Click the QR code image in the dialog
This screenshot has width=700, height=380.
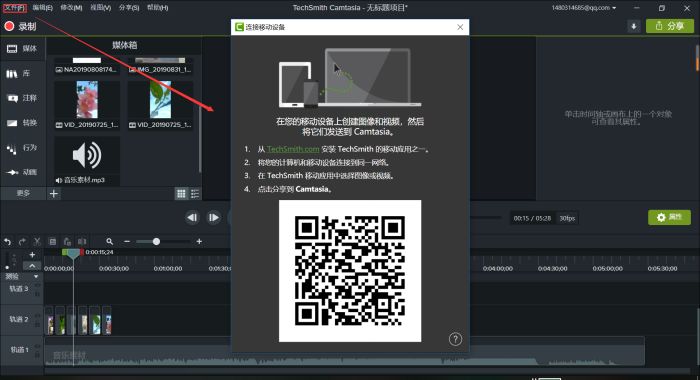point(350,271)
